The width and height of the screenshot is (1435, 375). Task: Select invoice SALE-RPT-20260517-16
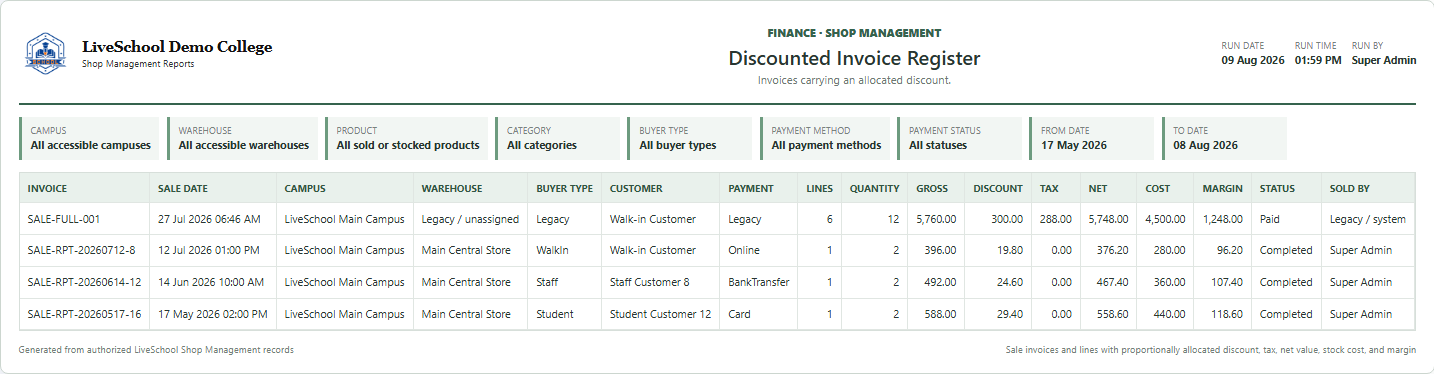tap(84, 314)
